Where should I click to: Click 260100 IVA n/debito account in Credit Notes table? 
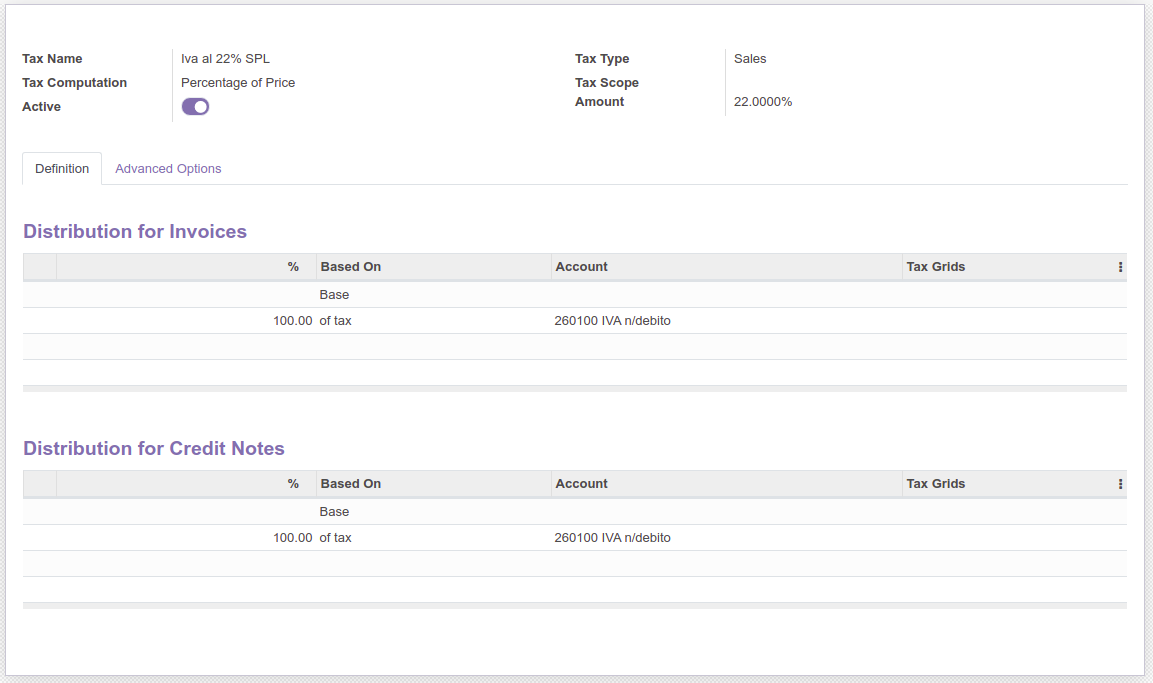point(612,537)
